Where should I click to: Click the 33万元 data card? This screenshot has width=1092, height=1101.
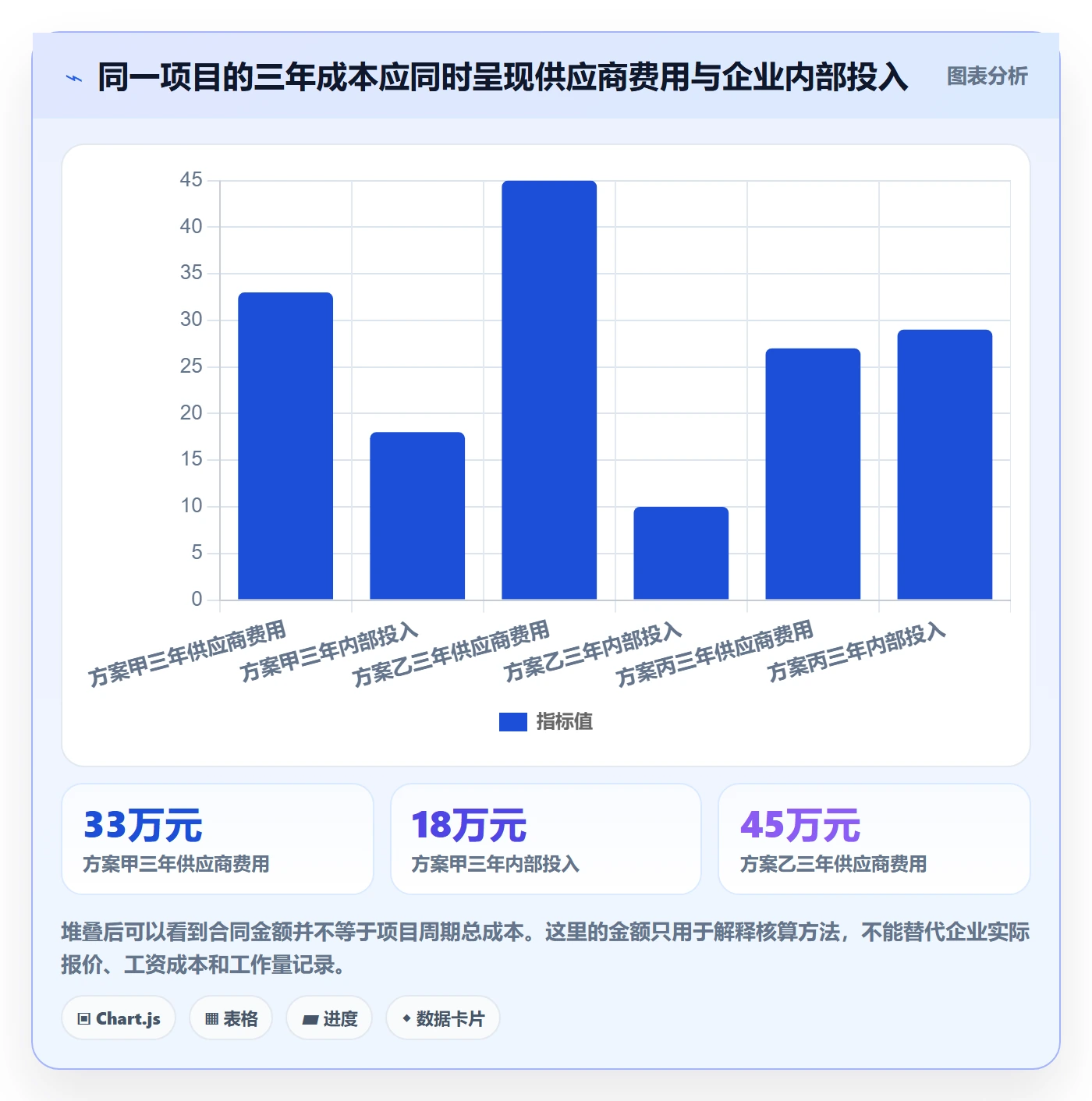point(218,839)
